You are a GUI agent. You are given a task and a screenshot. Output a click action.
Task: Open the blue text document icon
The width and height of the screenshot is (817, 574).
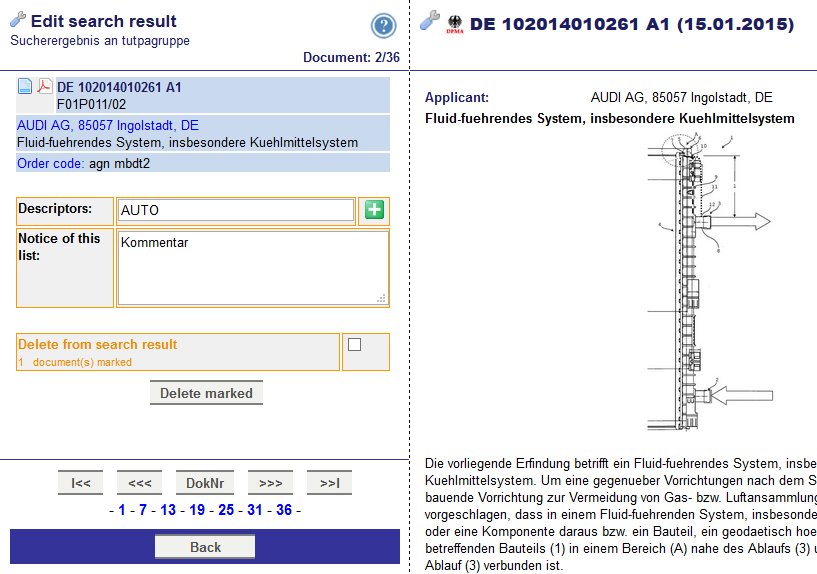[x=25, y=86]
